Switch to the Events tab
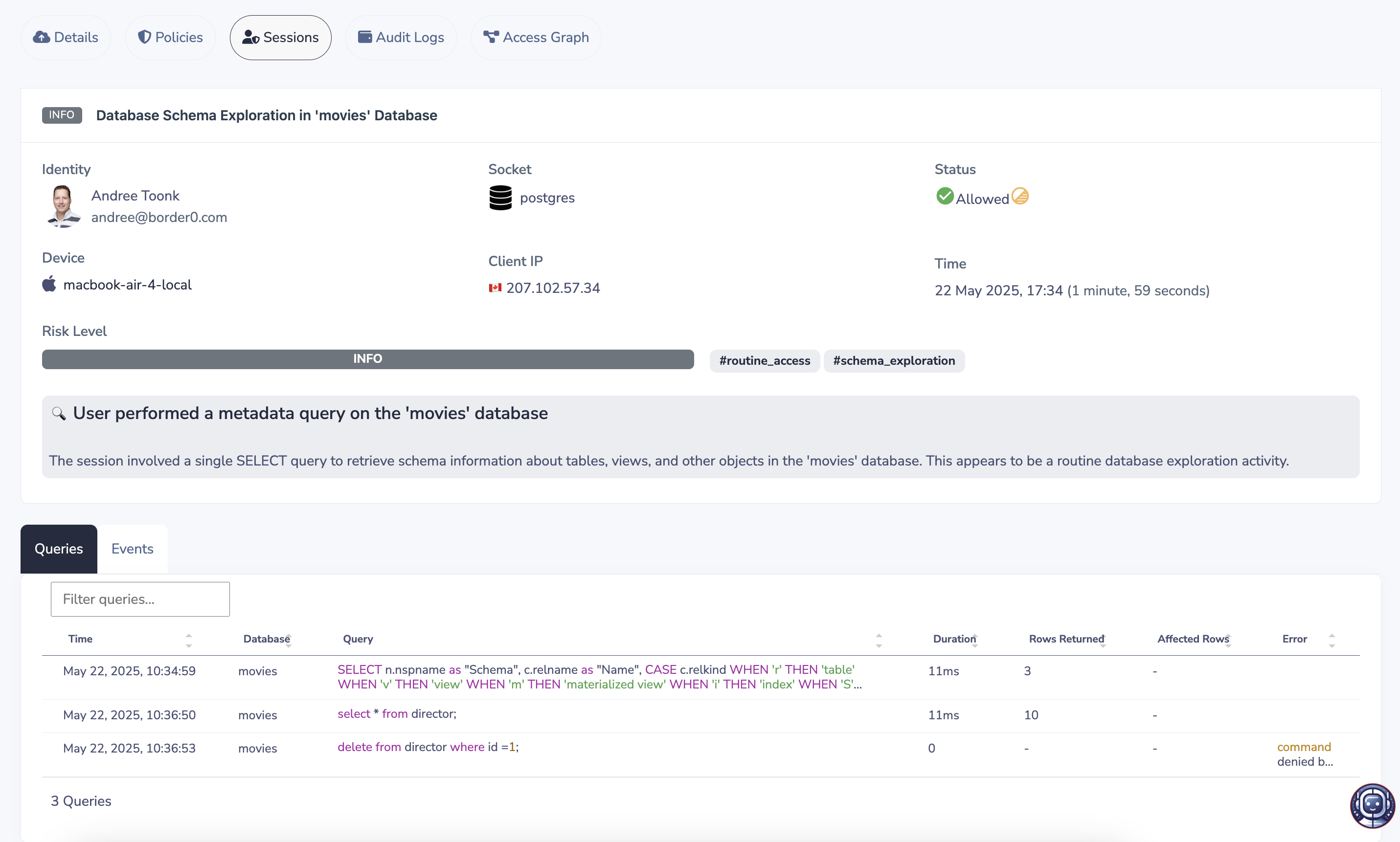The width and height of the screenshot is (1400, 842). pyautogui.click(x=132, y=549)
